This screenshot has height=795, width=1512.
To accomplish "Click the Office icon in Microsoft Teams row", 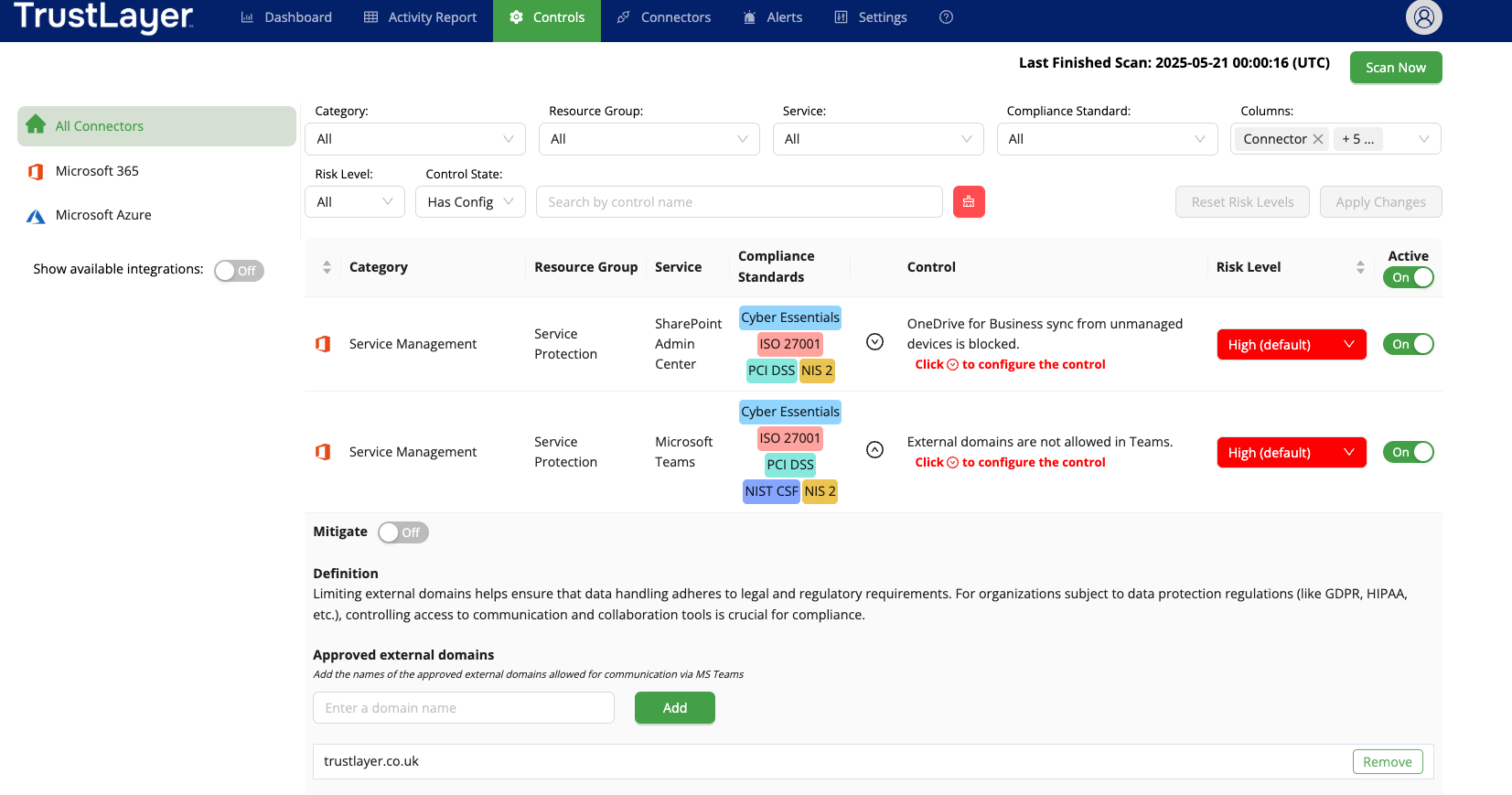I will coord(323,452).
